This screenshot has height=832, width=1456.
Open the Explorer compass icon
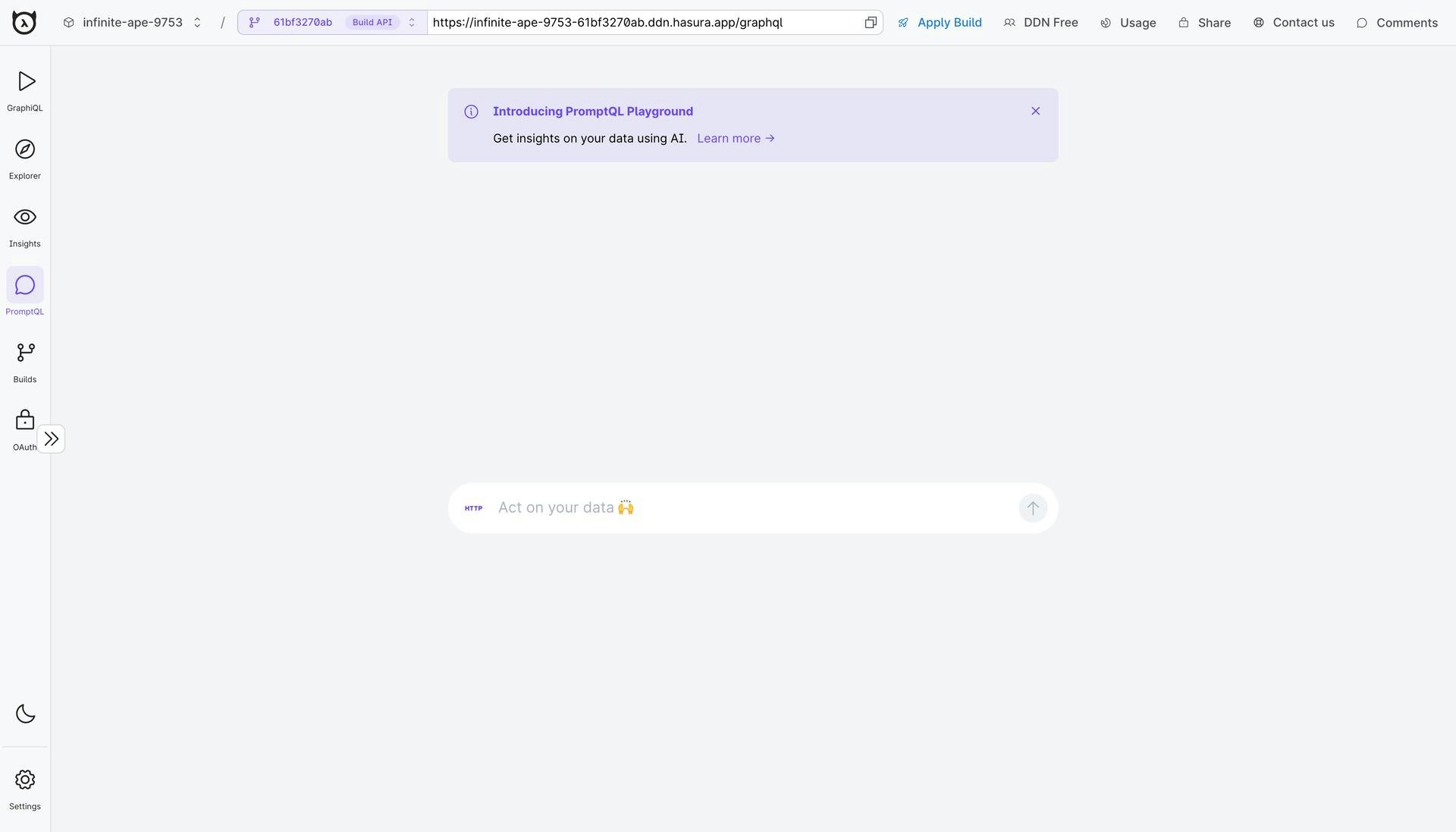point(25,150)
